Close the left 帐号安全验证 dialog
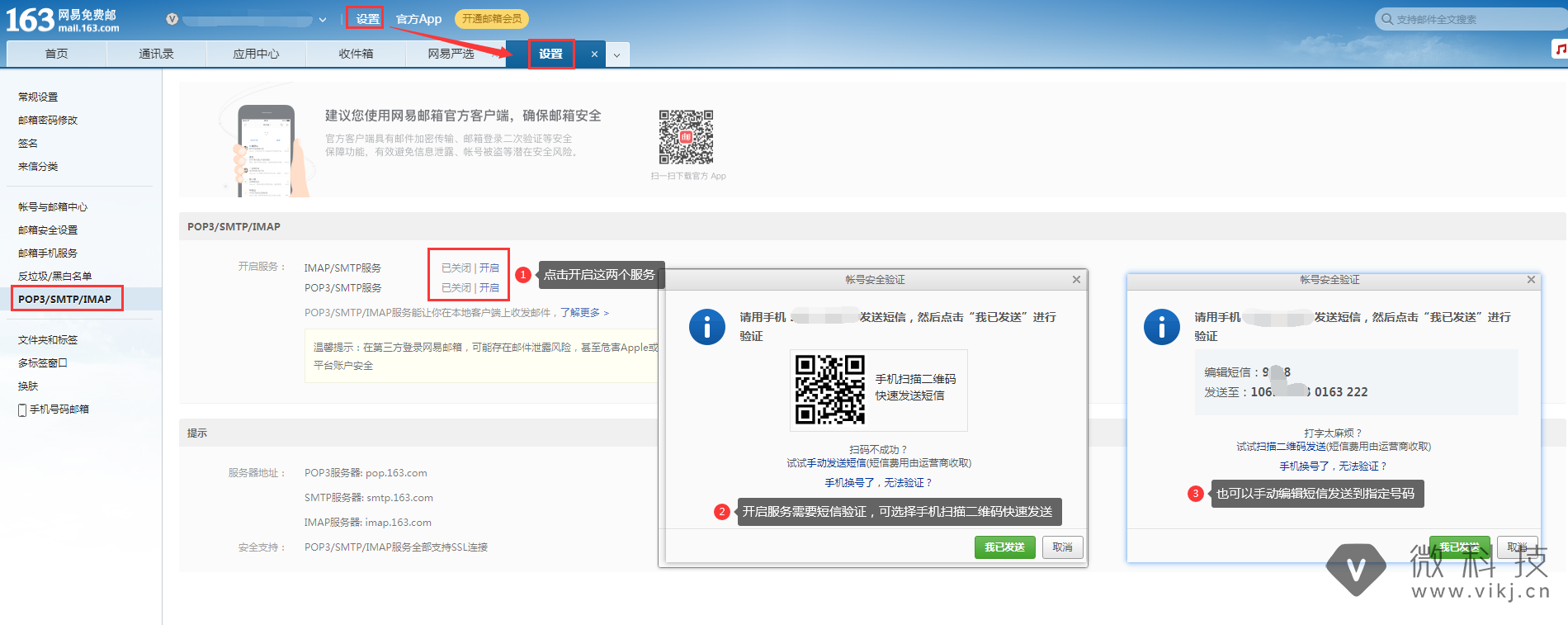The height and width of the screenshot is (625, 1568). [x=1076, y=280]
